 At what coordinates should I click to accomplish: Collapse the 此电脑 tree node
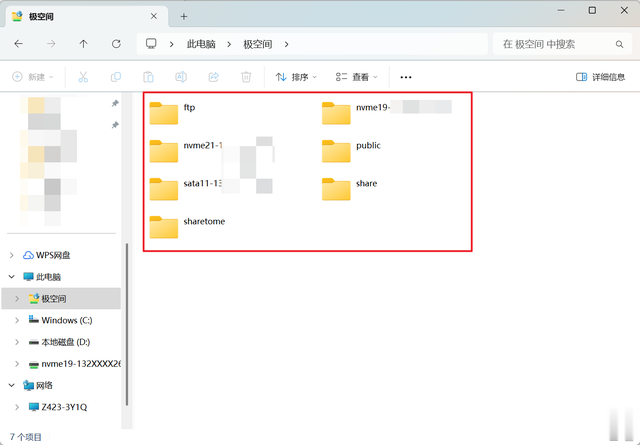click(x=12, y=277)
